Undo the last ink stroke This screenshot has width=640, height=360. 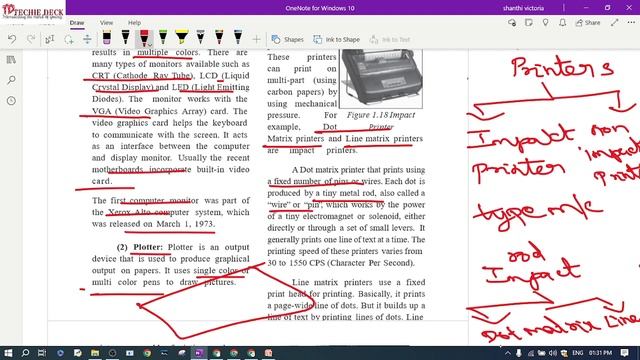12,39
